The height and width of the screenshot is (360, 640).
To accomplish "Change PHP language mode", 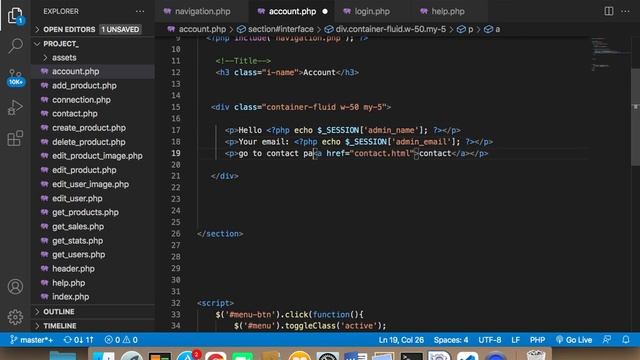I will [538, 340].
